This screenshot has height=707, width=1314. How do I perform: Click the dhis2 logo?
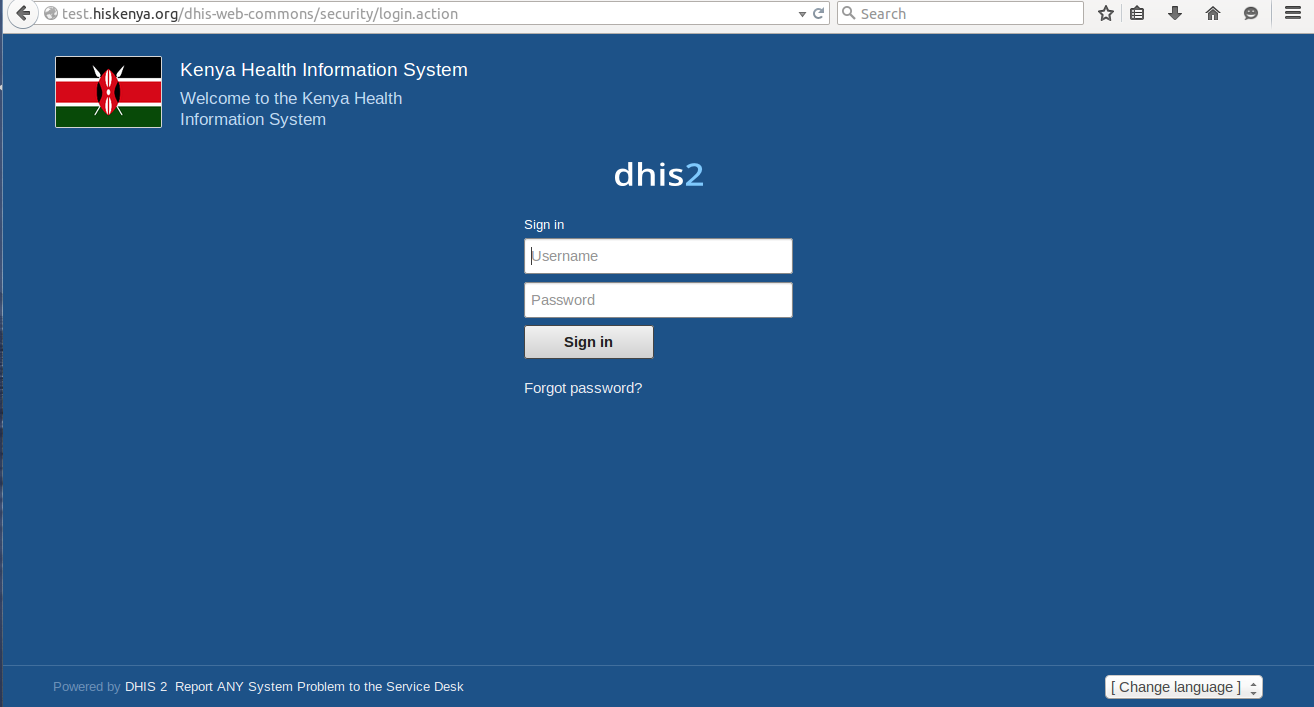pos(659,175)
